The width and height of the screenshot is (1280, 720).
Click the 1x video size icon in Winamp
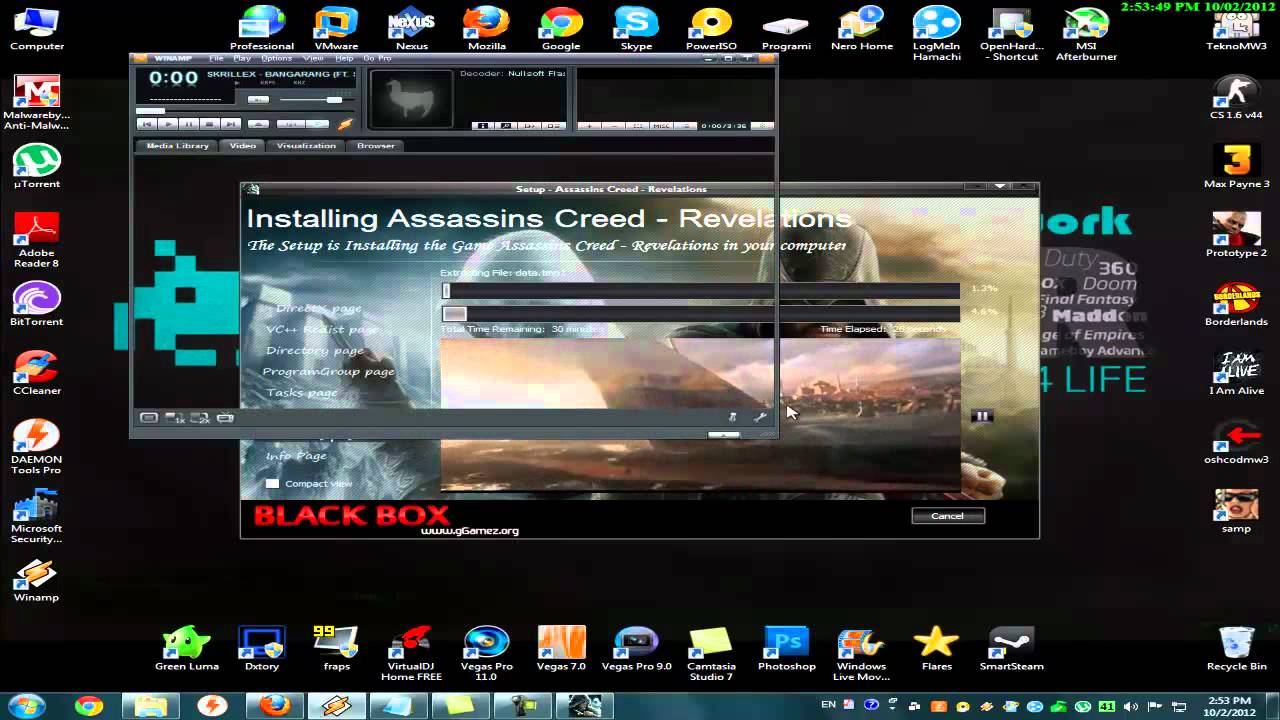pyautogui.click(x=175, y=418)
